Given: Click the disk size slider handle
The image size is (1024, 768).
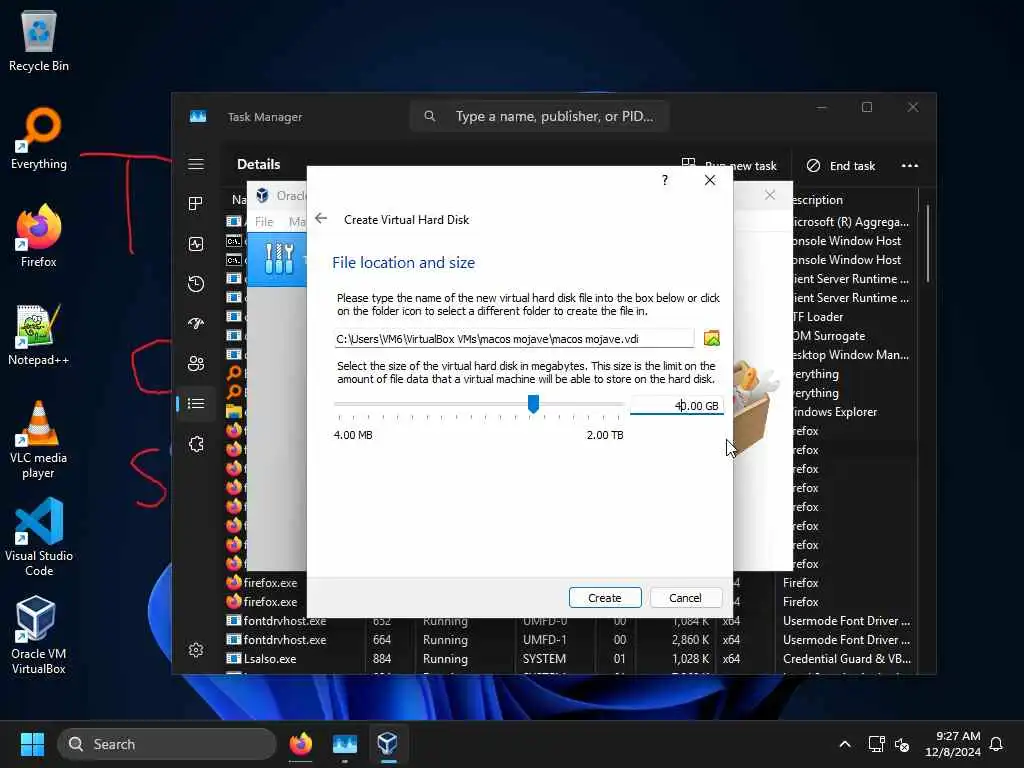Looking at the screenshot, I should pos(534,404).
